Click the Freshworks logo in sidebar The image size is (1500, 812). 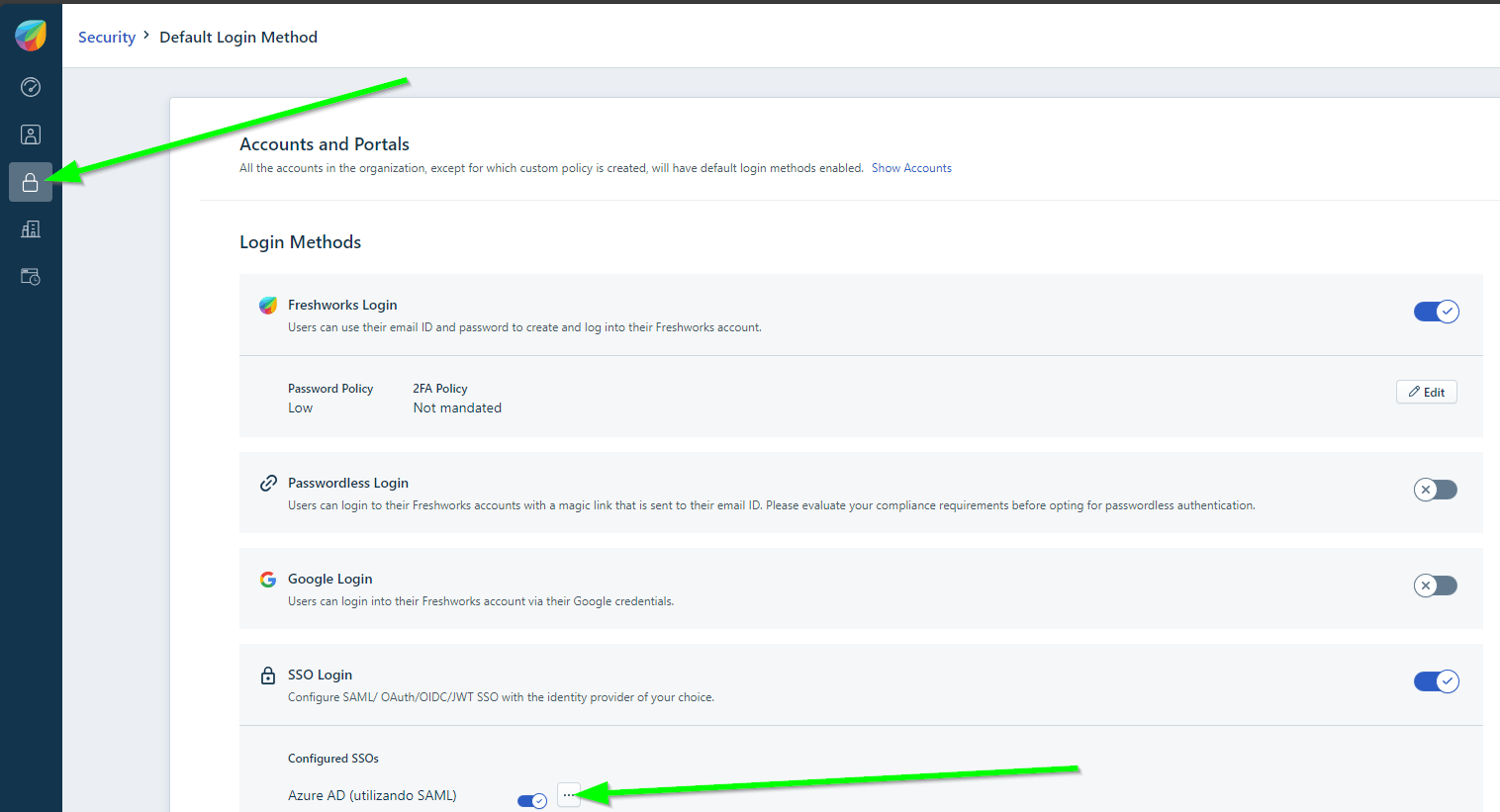(31, 36)
